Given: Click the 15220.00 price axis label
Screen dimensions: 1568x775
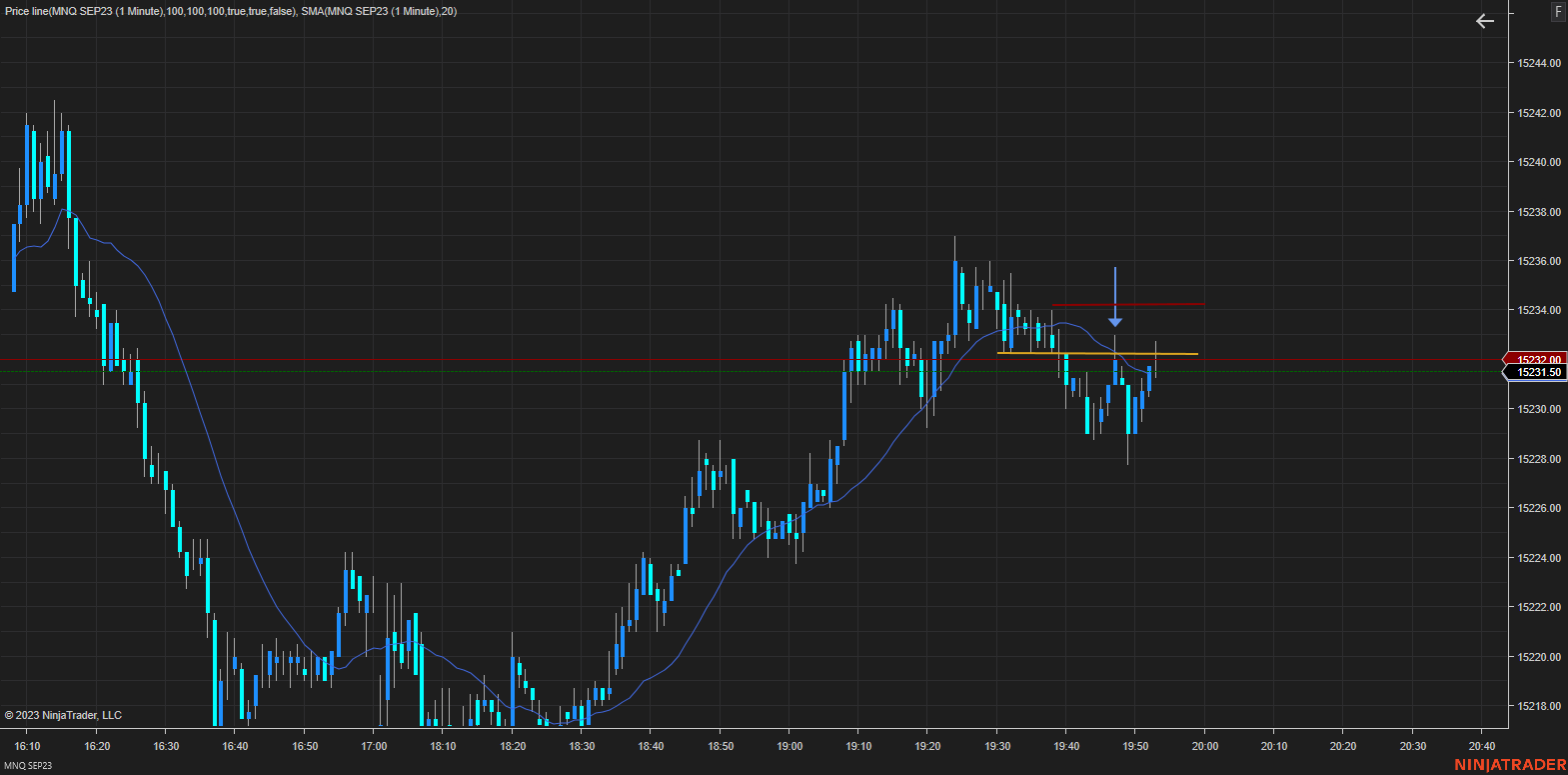Looking at the screenshot, I should click(1539, 657).
